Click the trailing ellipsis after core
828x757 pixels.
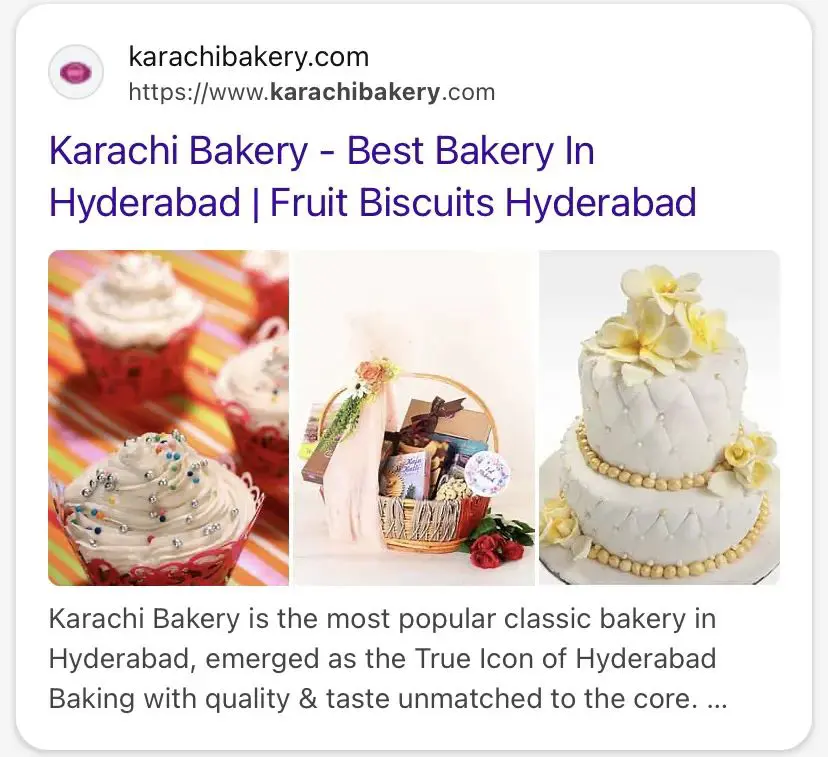[x=717, y=700]
